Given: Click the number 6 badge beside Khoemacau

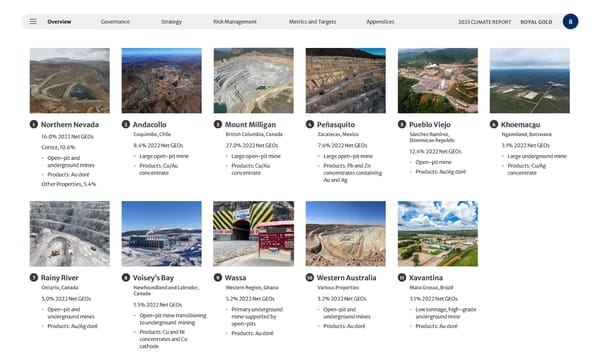Looking at the screenshot, I should point(494,124).
